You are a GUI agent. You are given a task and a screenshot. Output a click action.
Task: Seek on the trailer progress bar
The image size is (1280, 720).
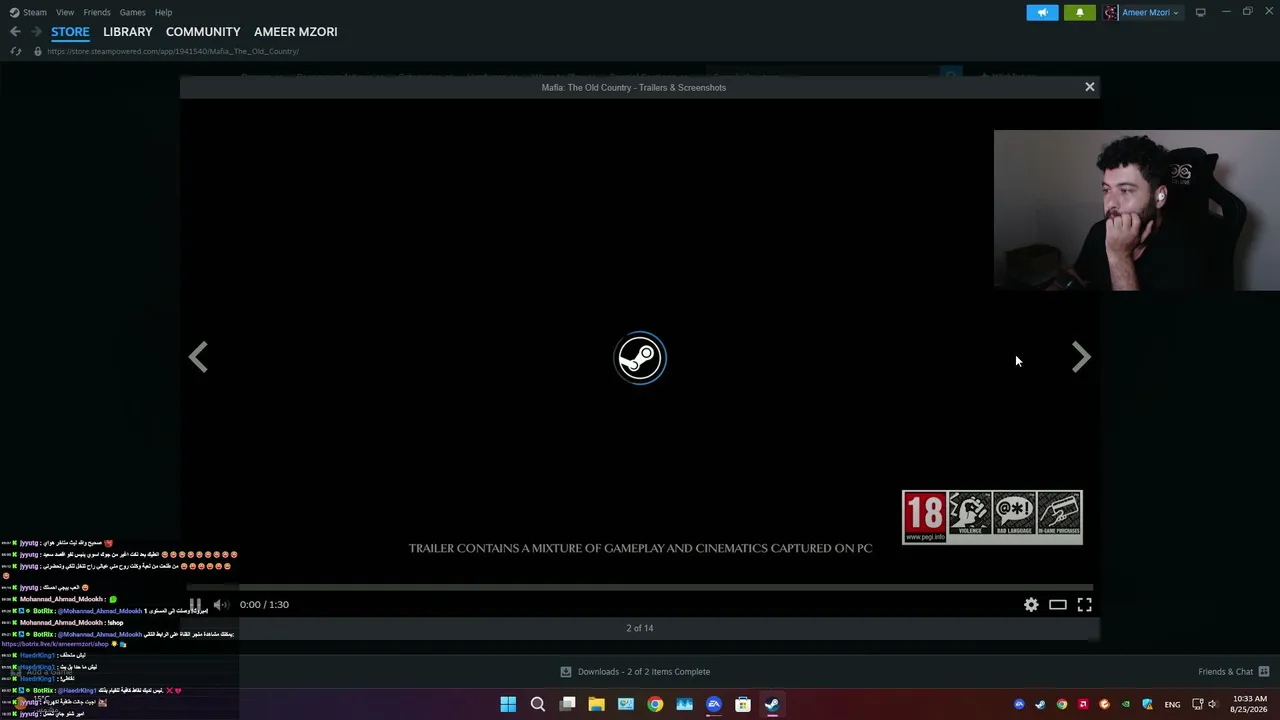click(640, 588)
